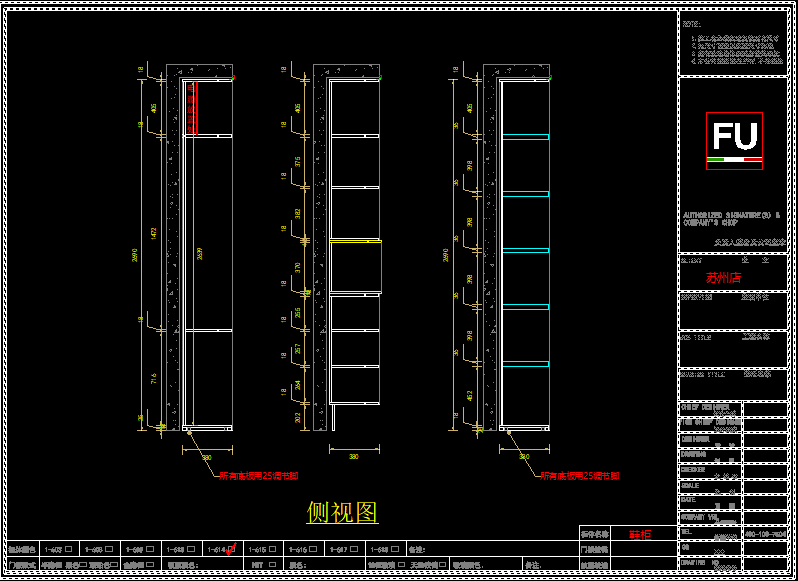798x581 pixels.
Task: Select the TEL phone number value
Action: (766, 534)
